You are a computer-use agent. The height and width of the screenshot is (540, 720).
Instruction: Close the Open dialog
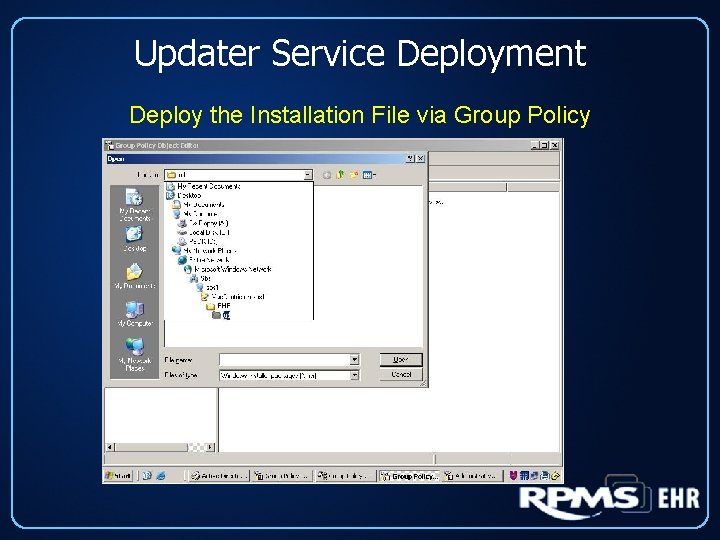tap(420, 158)
